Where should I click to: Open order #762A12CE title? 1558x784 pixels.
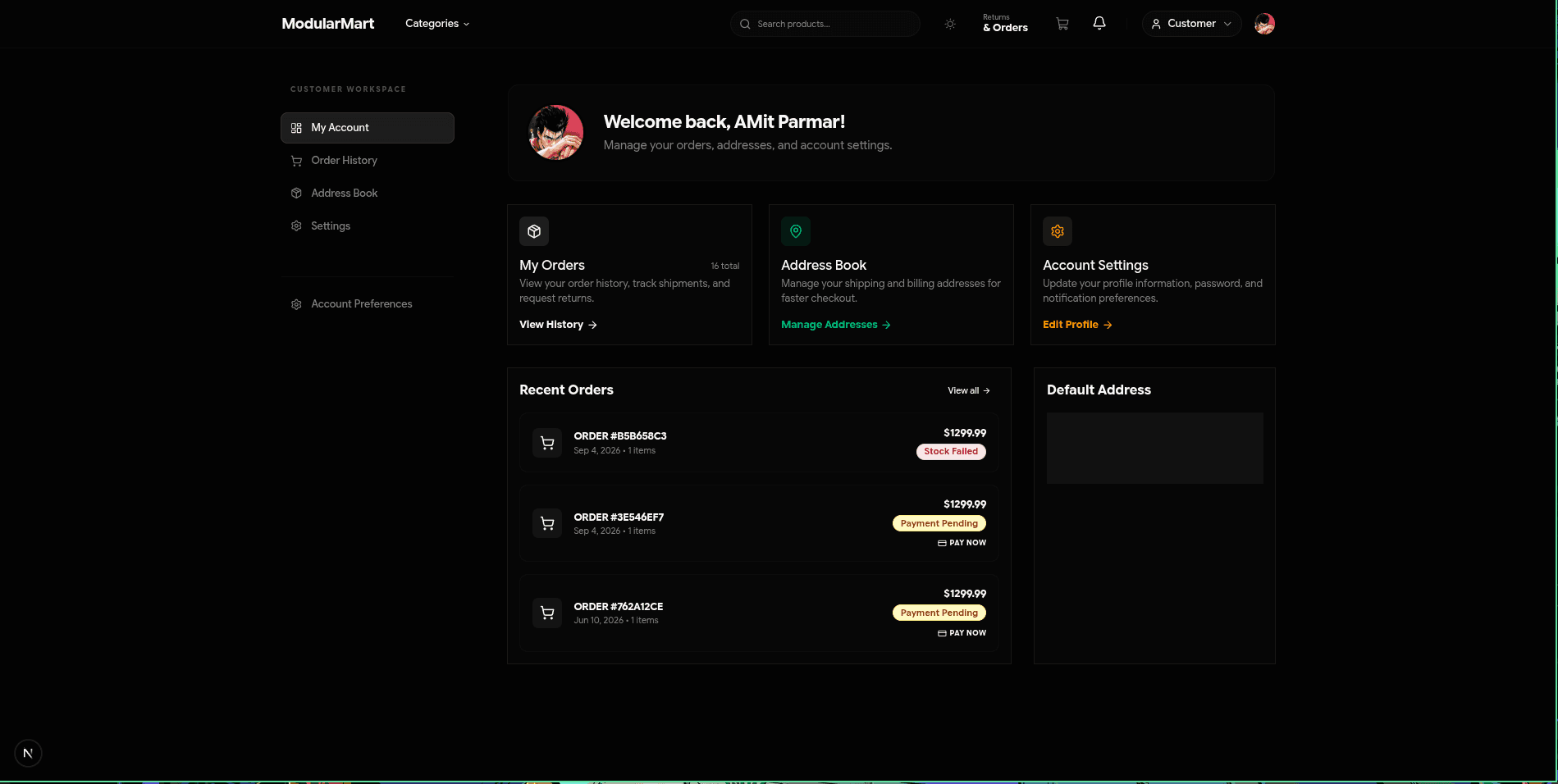(x=619, y=607)
